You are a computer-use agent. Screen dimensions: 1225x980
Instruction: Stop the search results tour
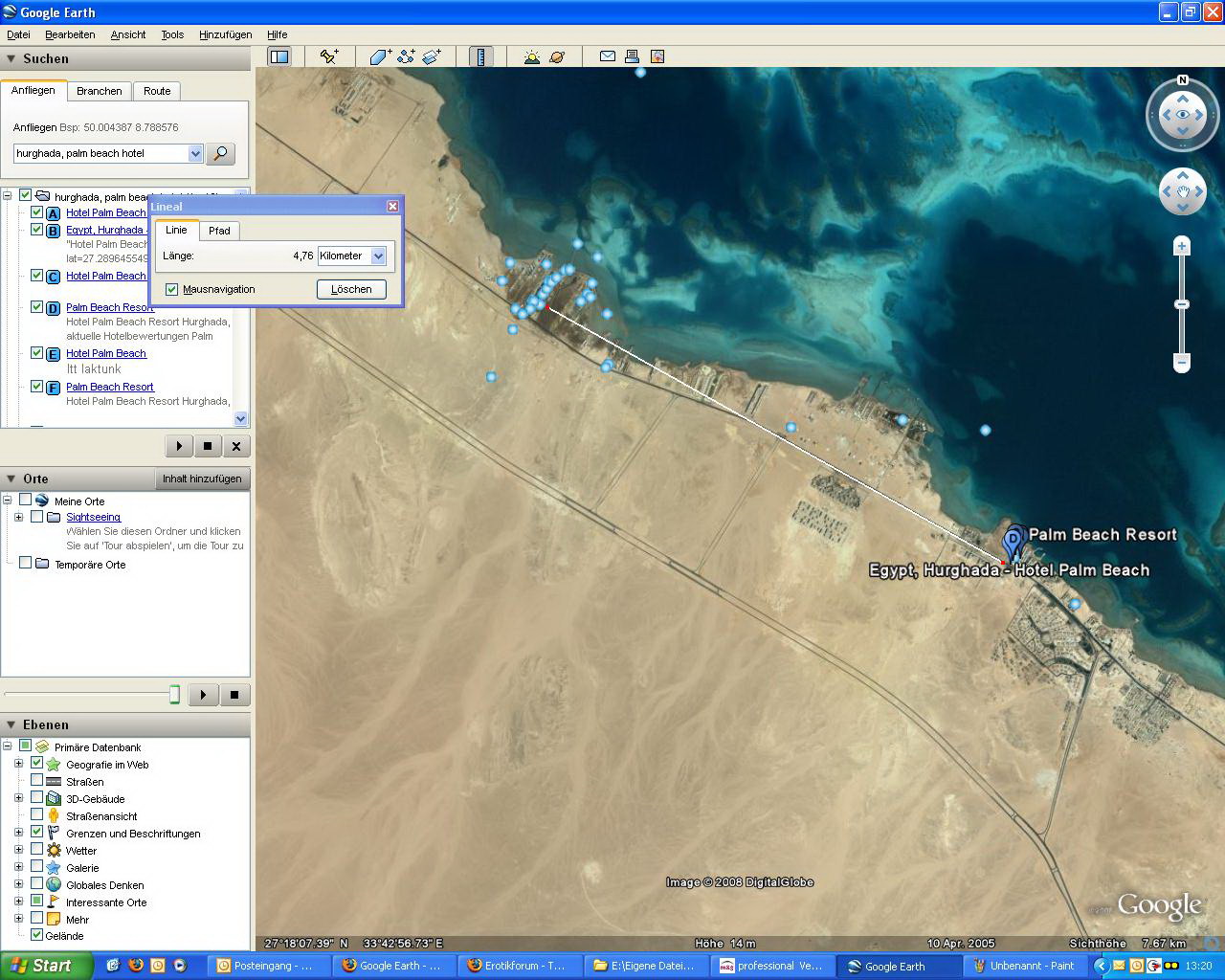click(208, 446)
